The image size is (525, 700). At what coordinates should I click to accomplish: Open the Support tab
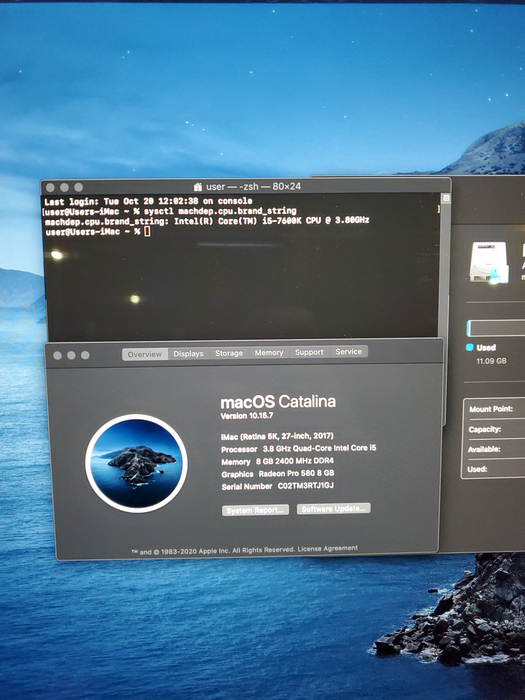pos(309,352)
